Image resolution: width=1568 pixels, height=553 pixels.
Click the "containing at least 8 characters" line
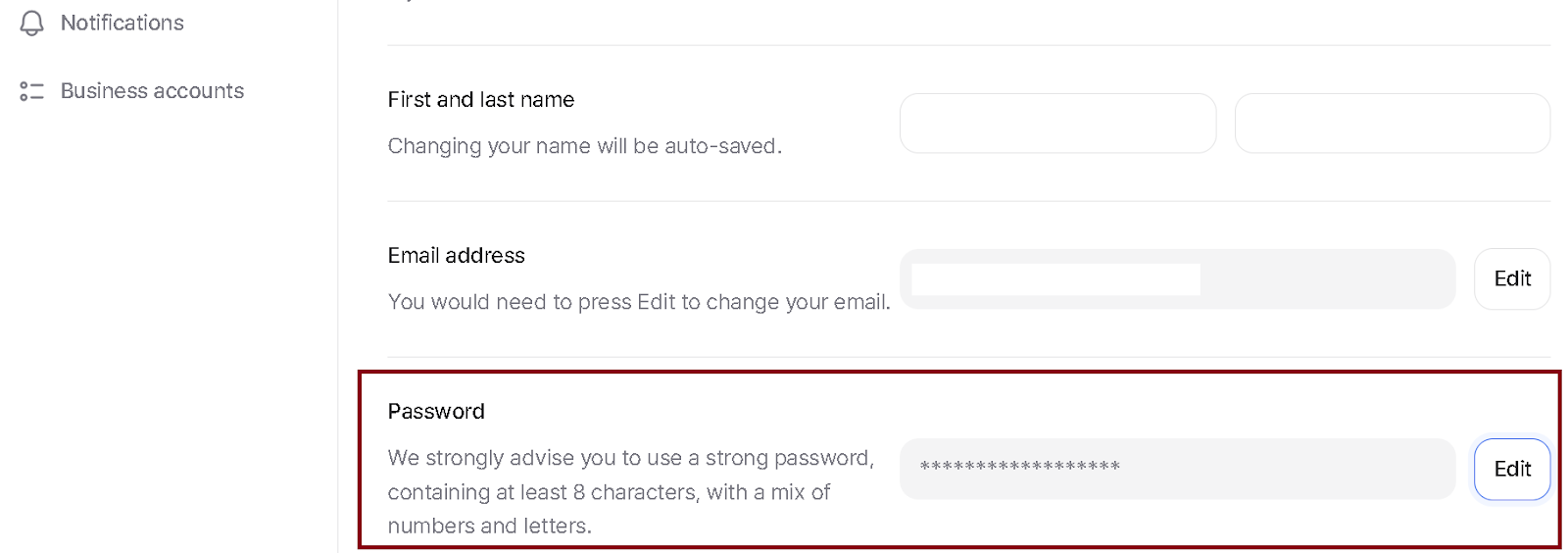point(609,492)
